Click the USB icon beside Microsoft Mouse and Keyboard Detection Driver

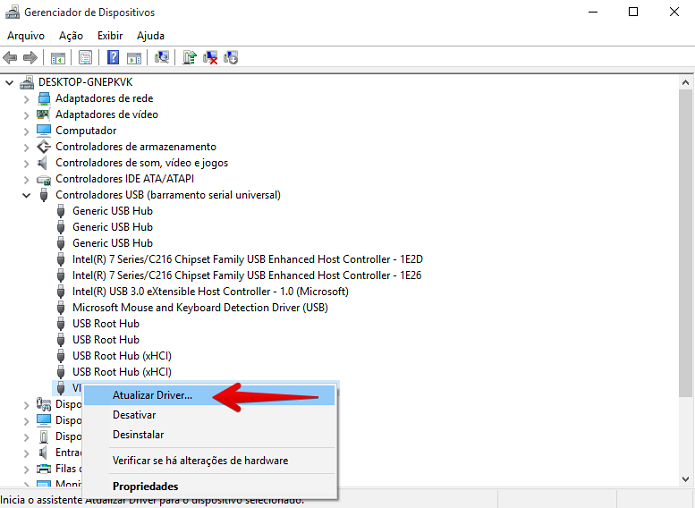[61, 308]
